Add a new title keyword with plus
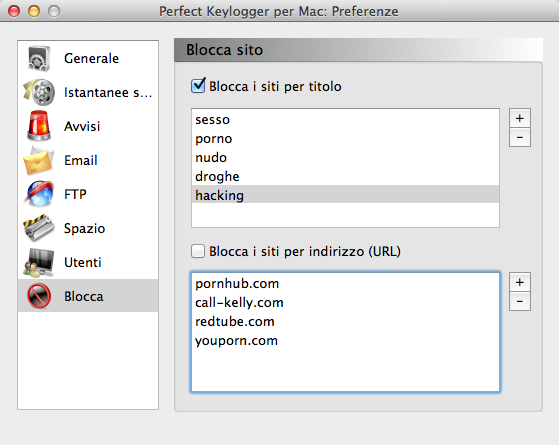This screenshot has width=559, height=445. 520,118
